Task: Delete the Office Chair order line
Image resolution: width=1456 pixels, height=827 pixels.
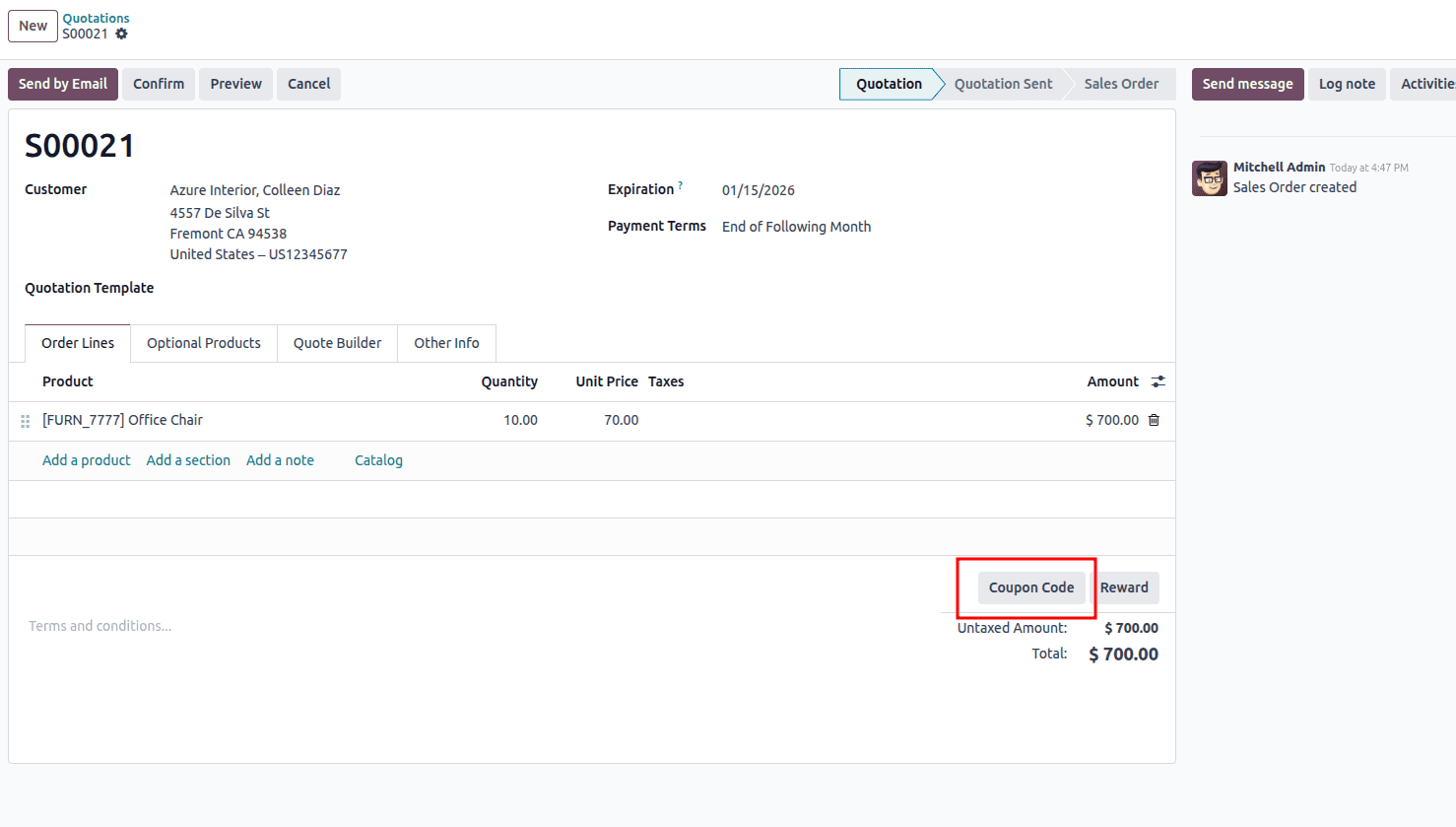Action: point(1153,419)
